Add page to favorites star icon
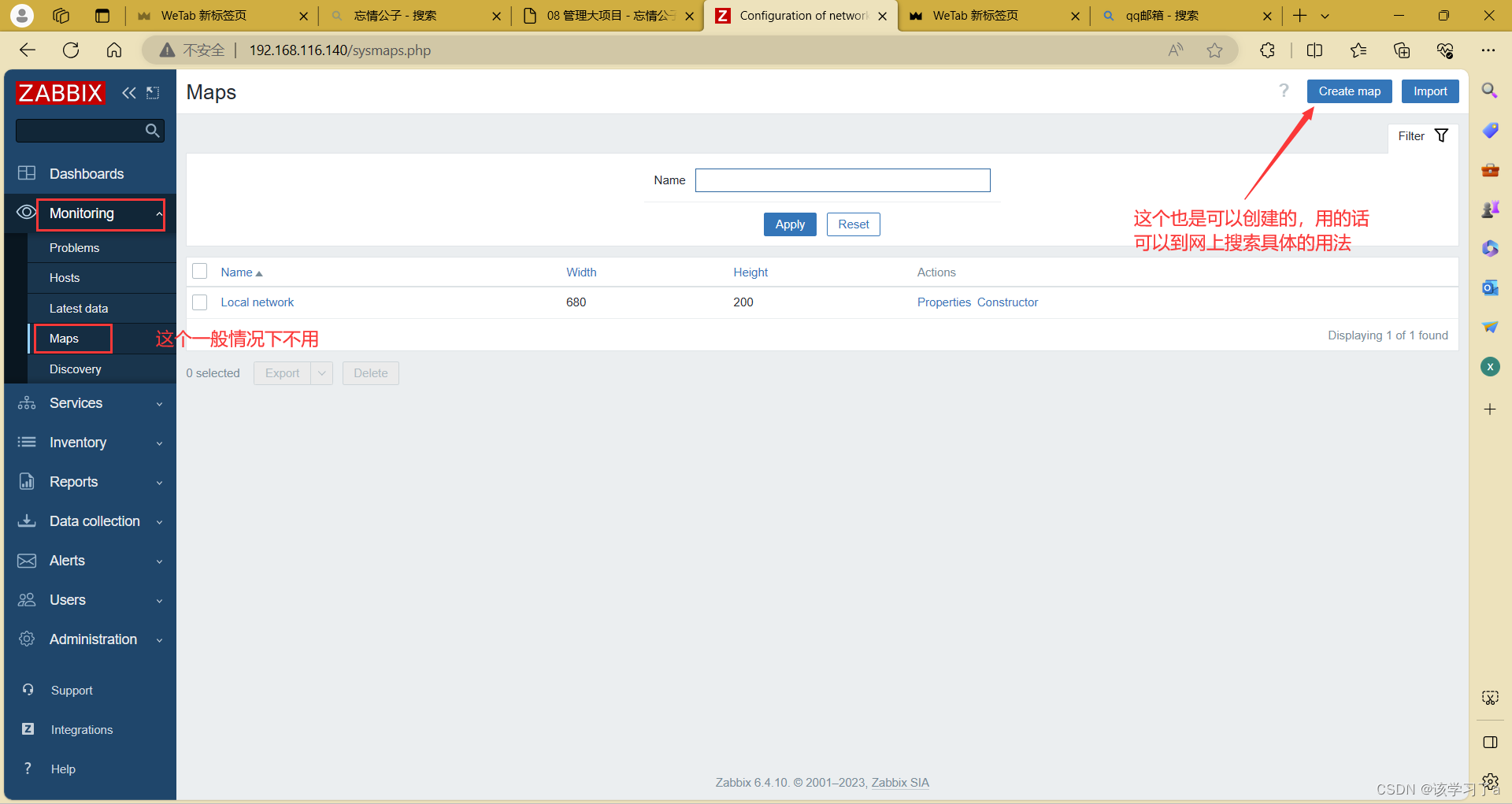 1215,50
